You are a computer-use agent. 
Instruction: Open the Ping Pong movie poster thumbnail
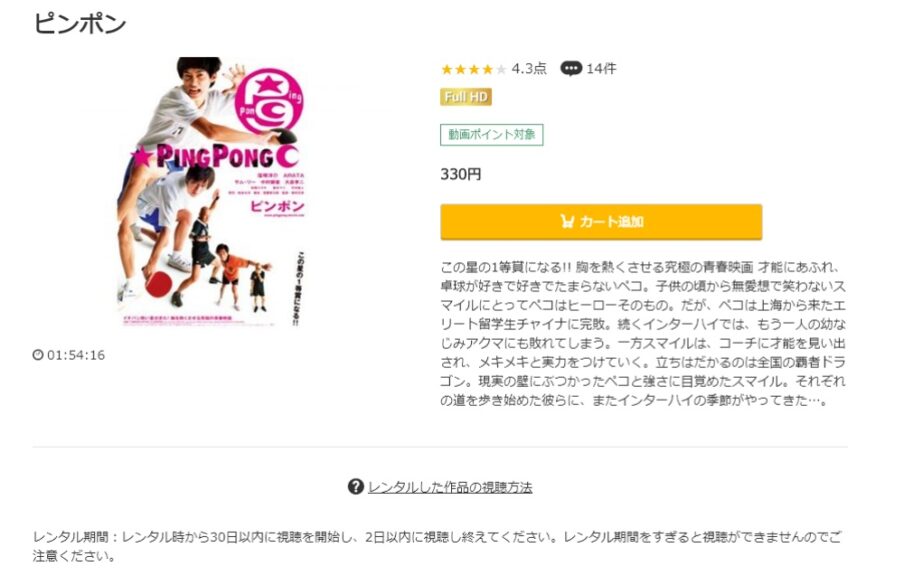tap(212, 193)
